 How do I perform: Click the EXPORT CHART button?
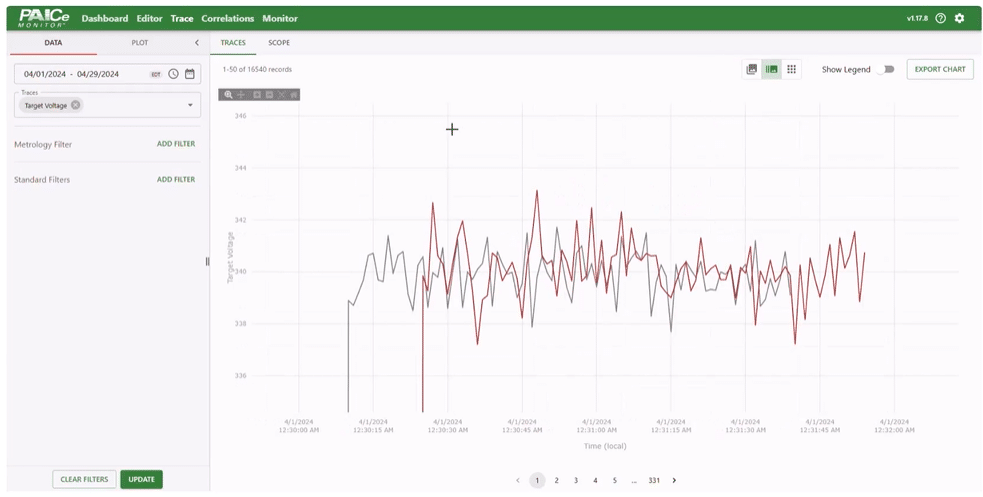pos(940,70)
